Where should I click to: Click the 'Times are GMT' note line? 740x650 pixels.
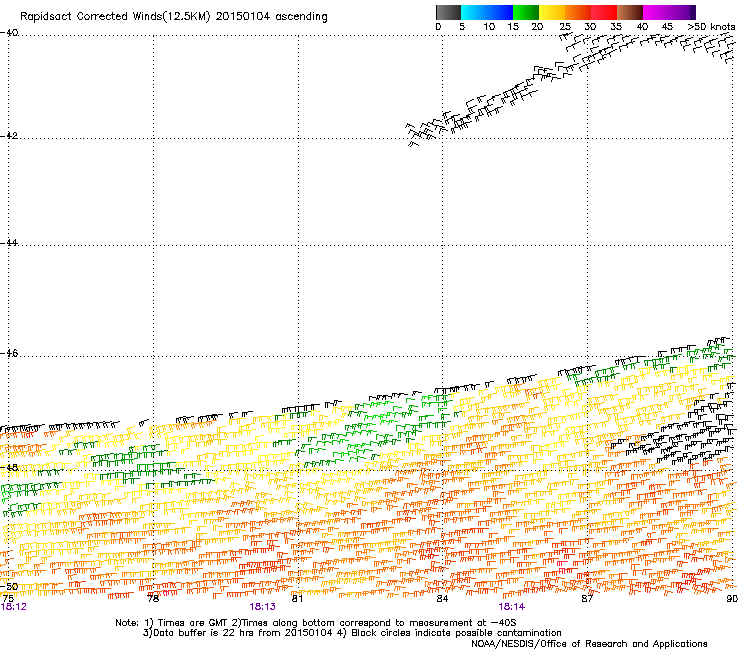tap(315, 623)
